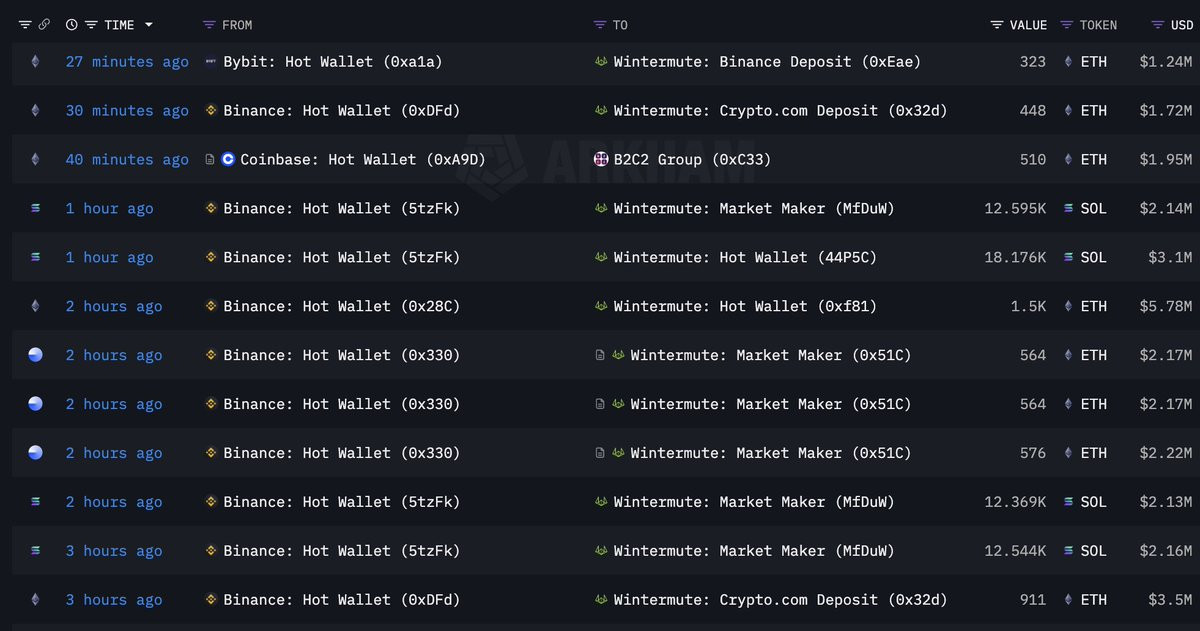Viewport: 1200px width, 631px height.
Task: Click the Bybit logo icon
Action: point(210,62)
